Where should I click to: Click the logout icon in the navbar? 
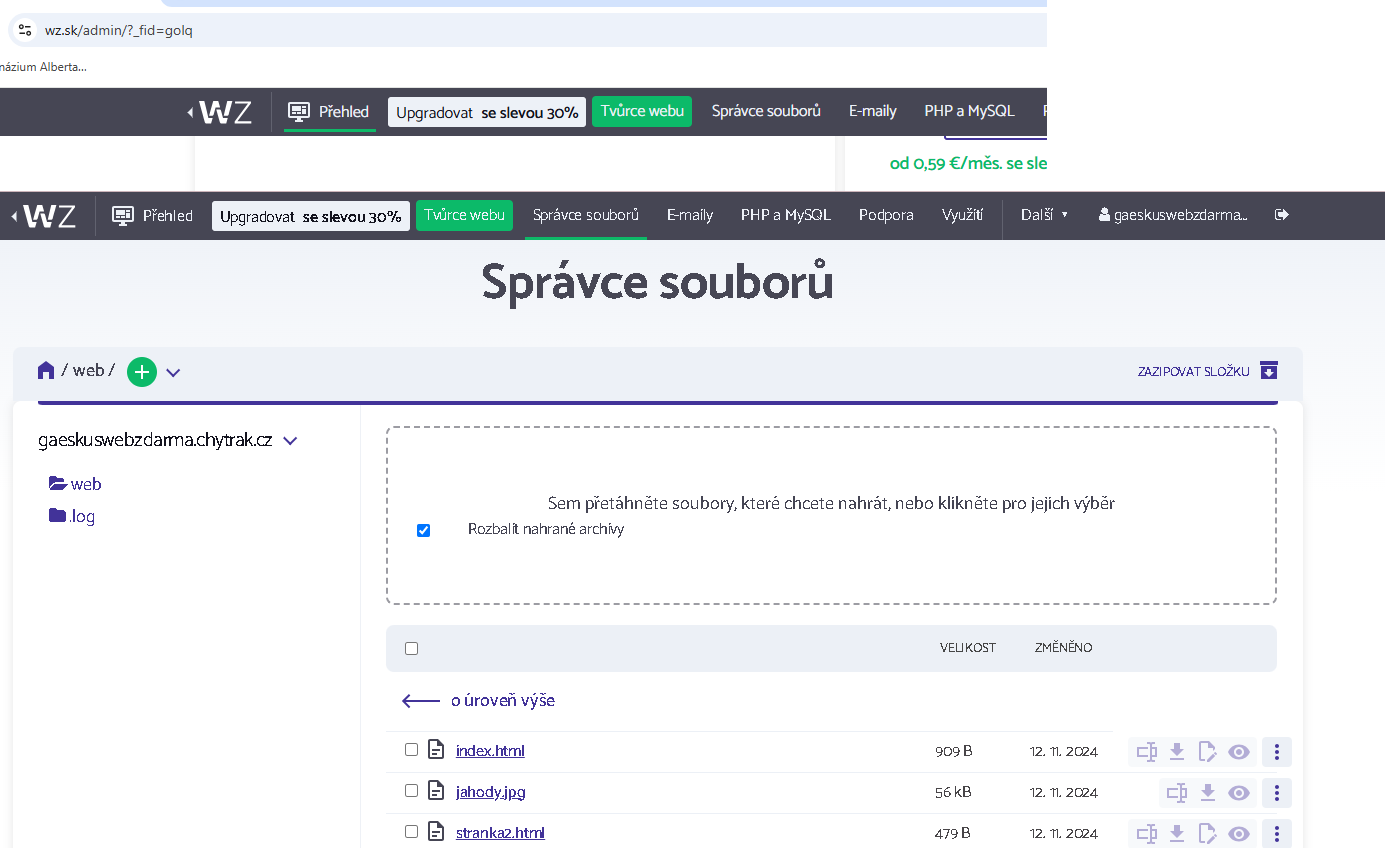coord(1282,215)
